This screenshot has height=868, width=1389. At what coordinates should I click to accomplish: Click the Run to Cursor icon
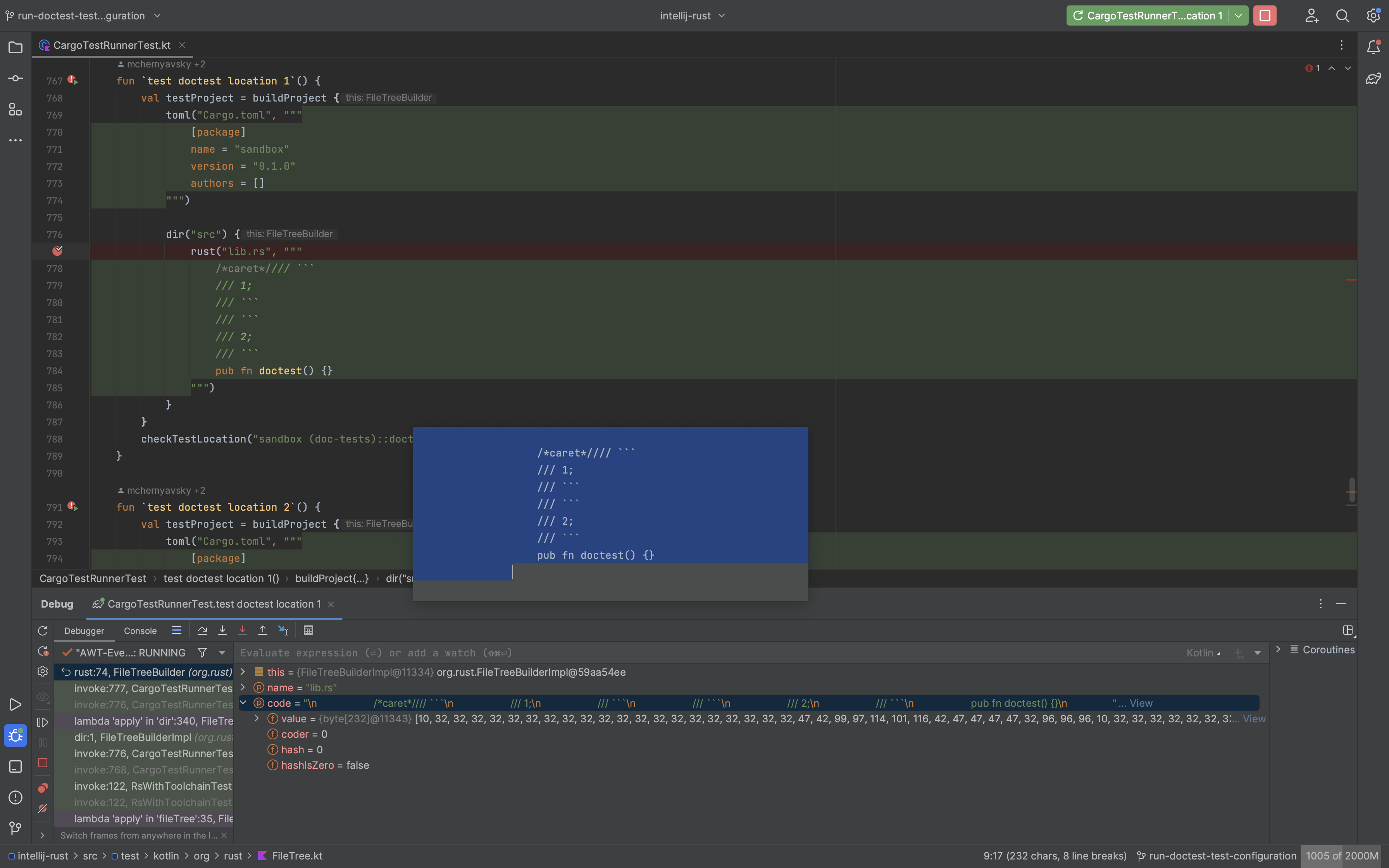click(283, 630)
